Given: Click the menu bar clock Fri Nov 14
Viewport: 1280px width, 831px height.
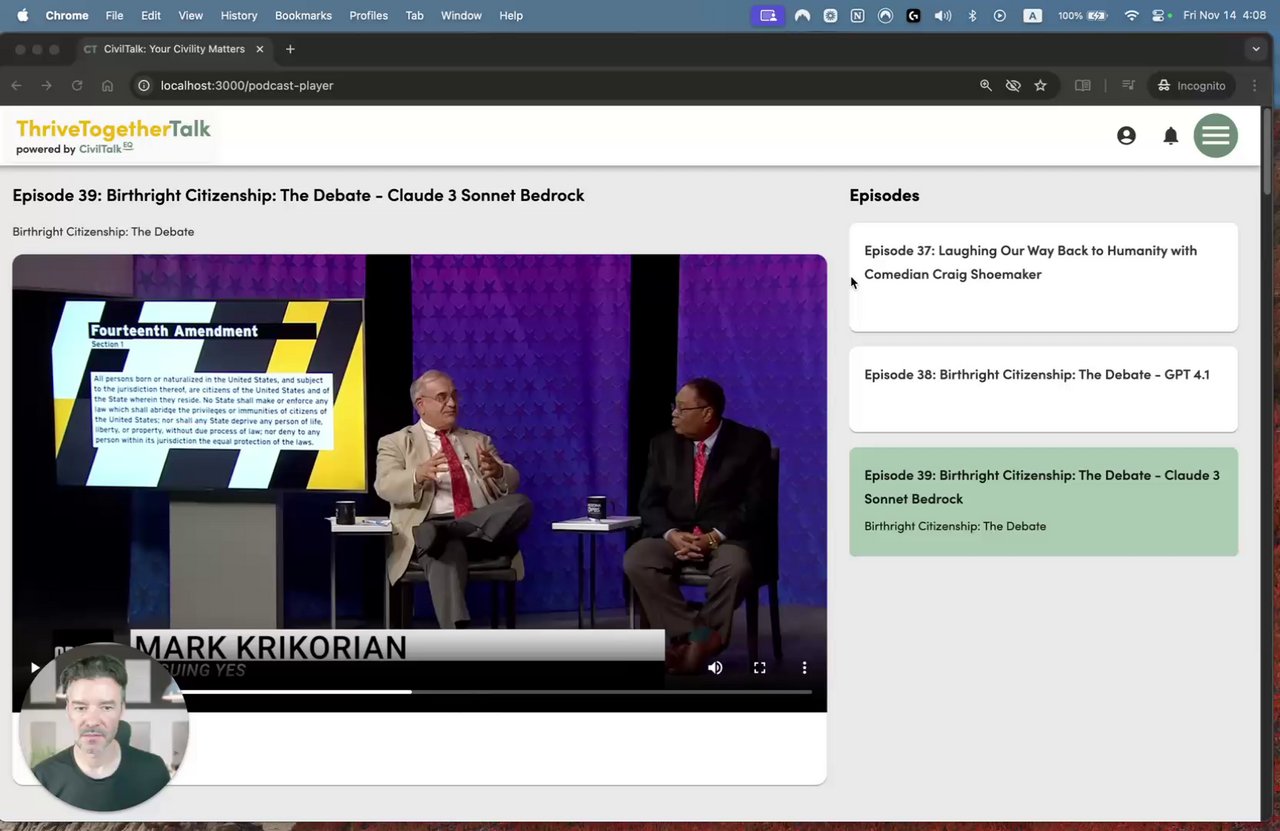Looking at the screenshot, I should [x=1224, y=15].
